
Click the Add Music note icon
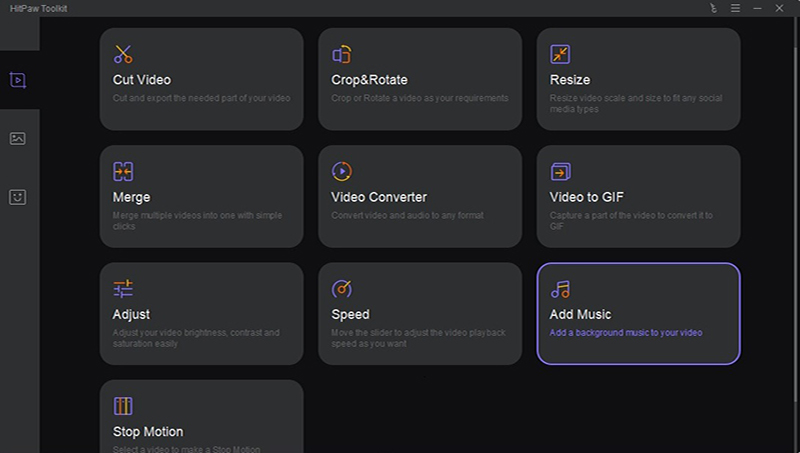560,289
